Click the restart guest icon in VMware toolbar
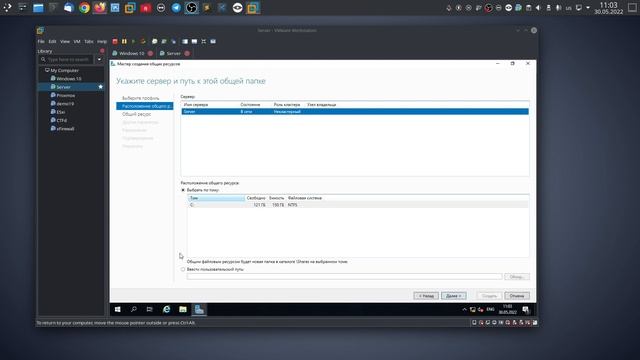 pos(143,42)
